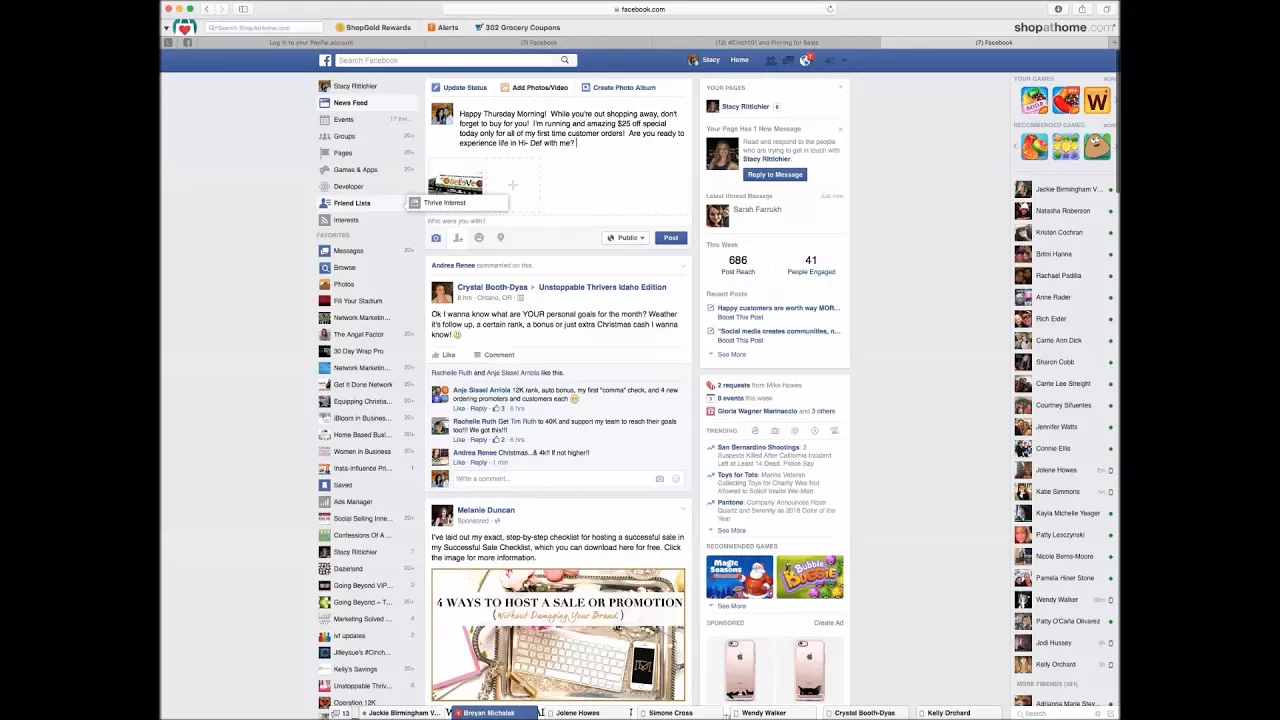Click the Safari sidebar toggle icon
The image size is (1280, 720).
[243, 9]
